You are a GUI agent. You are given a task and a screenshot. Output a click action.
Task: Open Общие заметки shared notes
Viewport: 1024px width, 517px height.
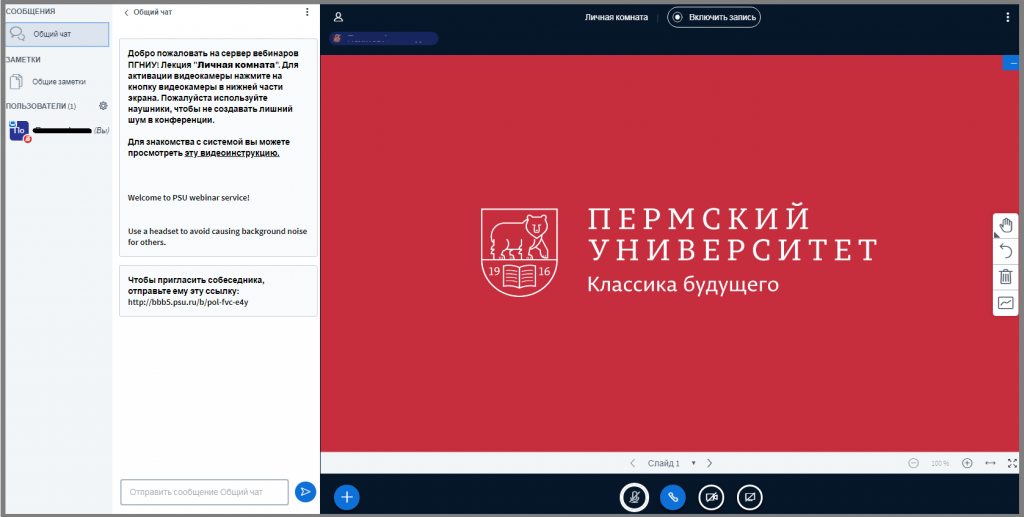pyautogui.click(x=48, y=82)
